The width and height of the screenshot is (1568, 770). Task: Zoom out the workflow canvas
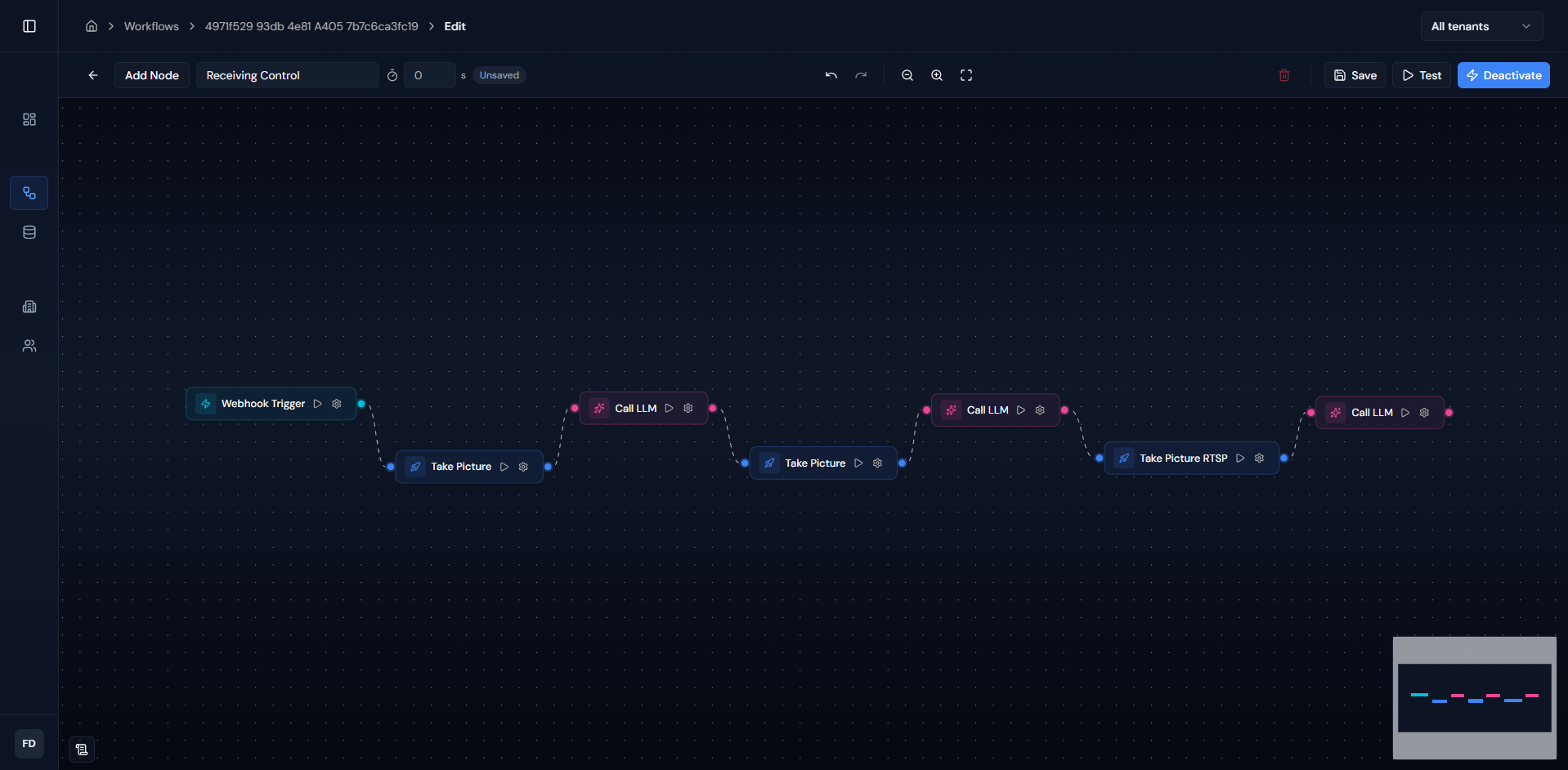pos(907,75)
